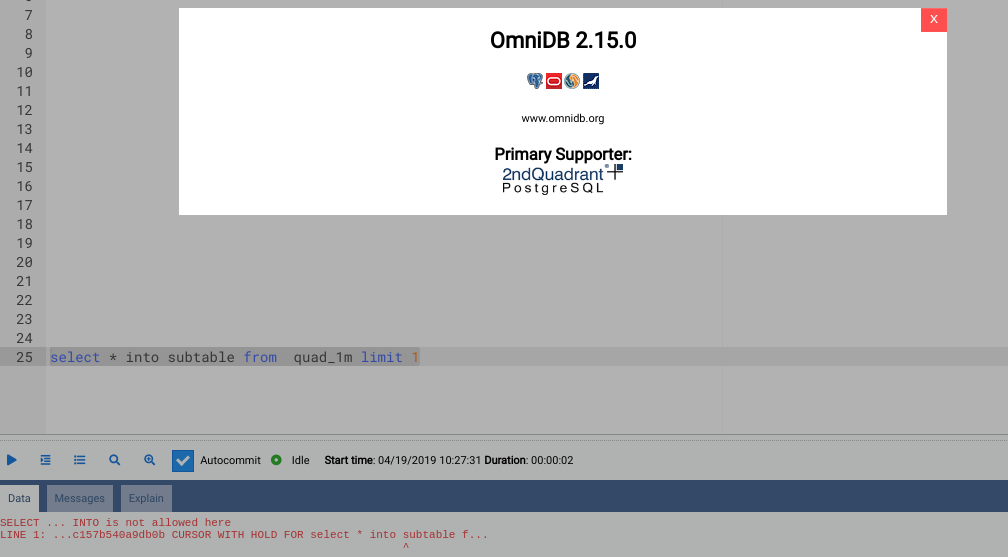Click the green Idle status indicator
Screen dimensions: 1008x557
(x=276, y=460)
